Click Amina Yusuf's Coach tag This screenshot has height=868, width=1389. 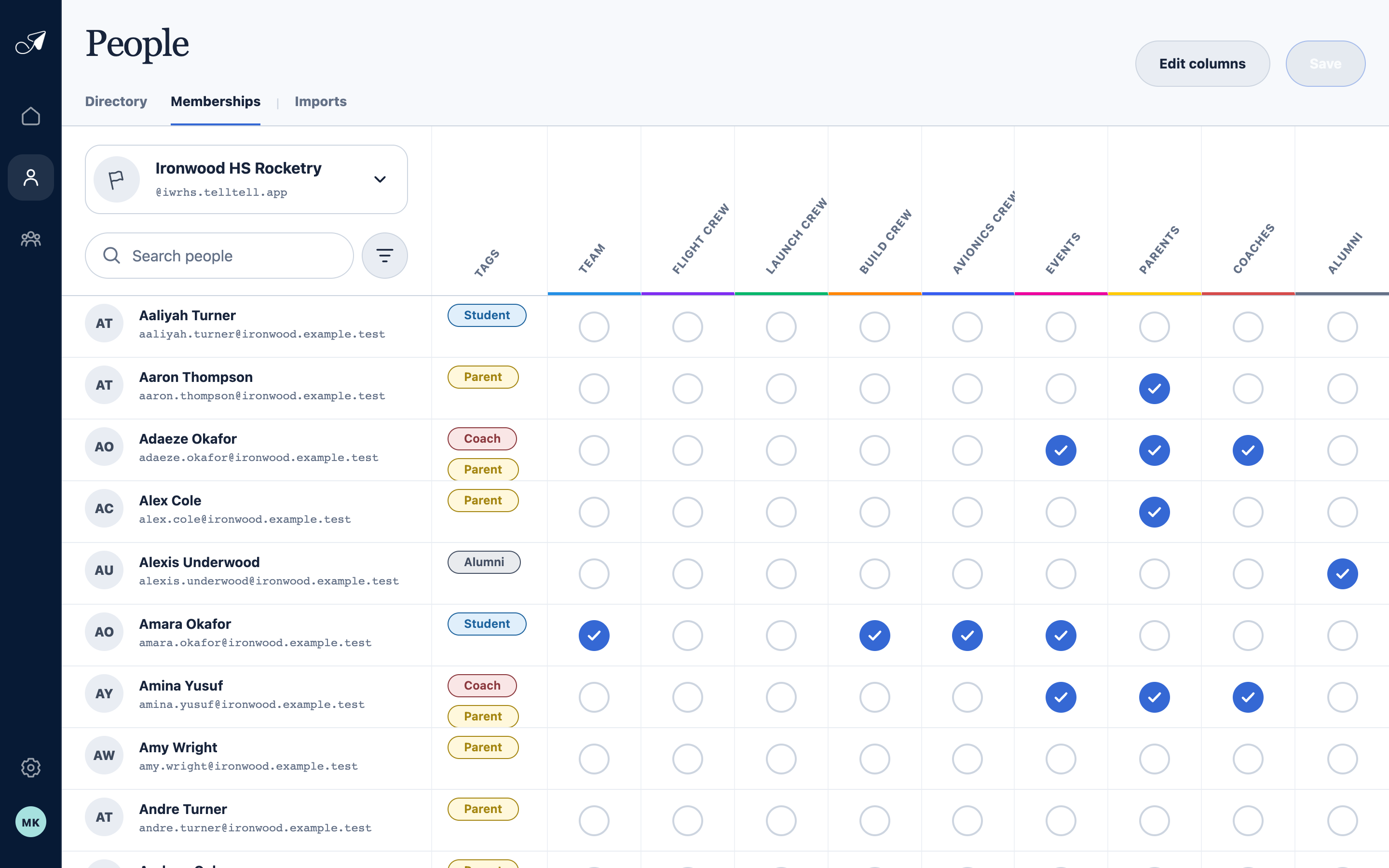click(x=482, y=685)
